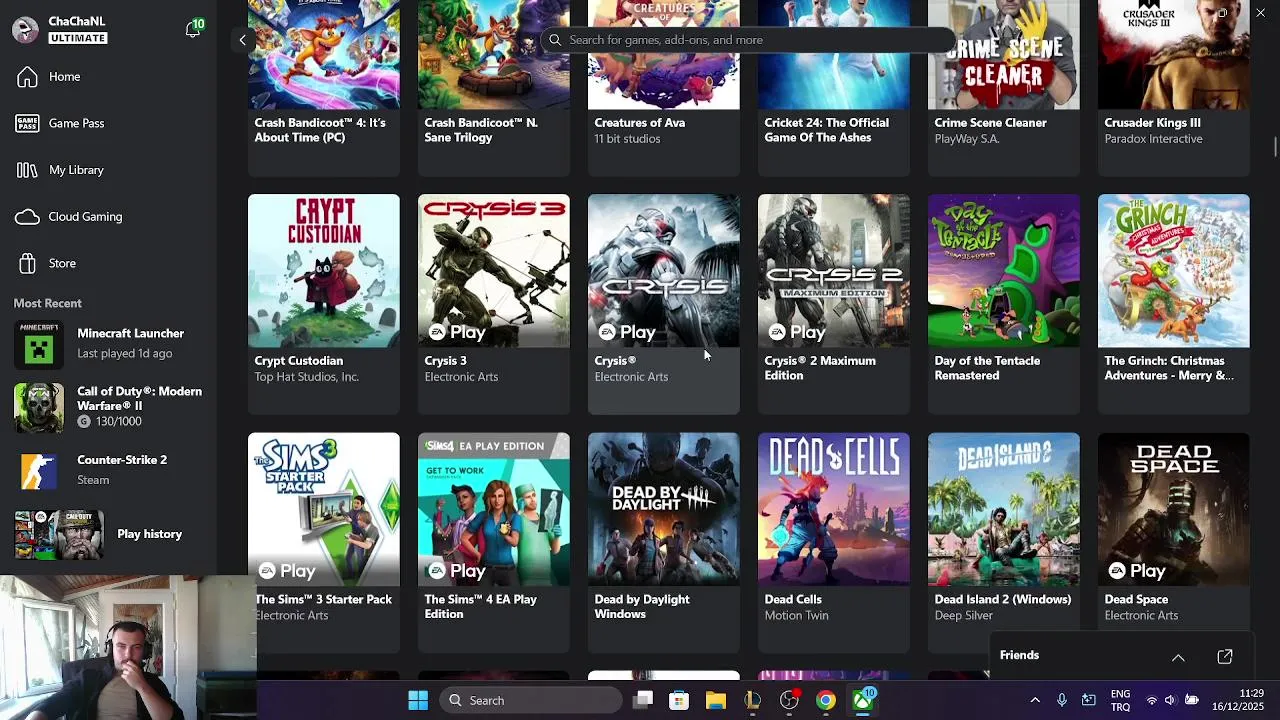Viewport: 1280px width, 720px height.
Task: Open Google Chrome from taskbar
Action: click(826, 700)
